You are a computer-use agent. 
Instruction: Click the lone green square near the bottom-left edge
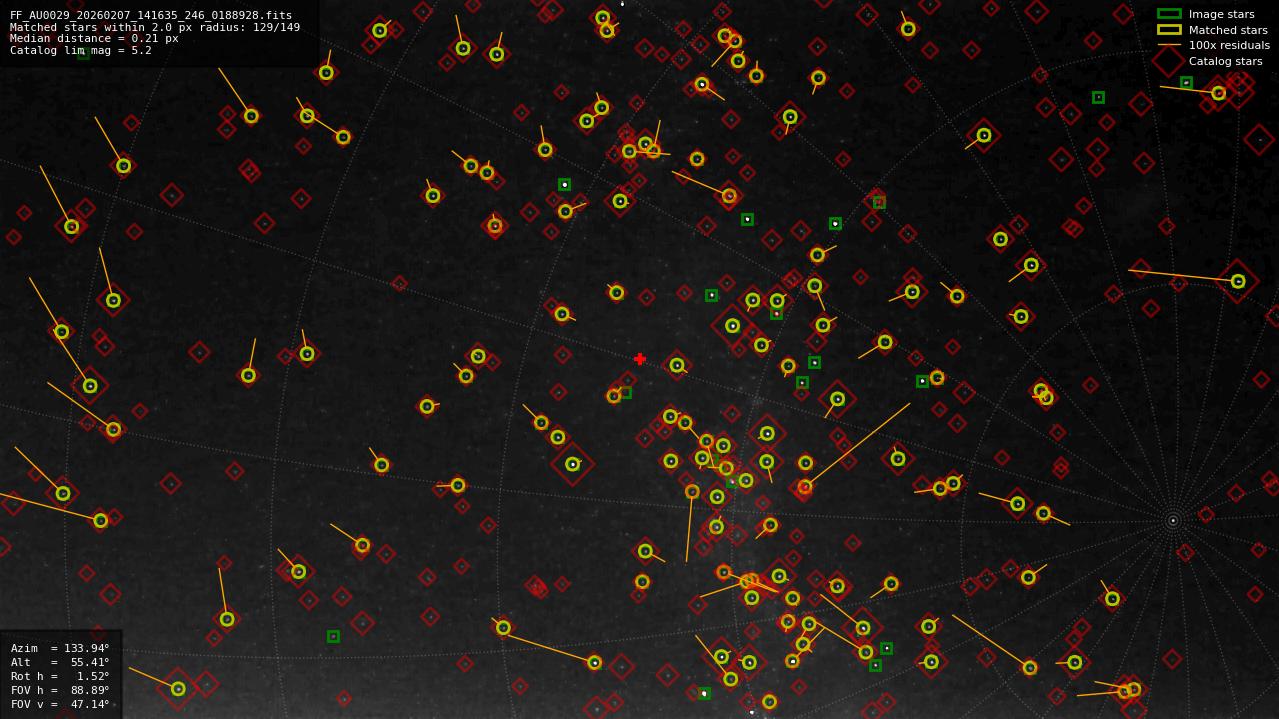point(332,635)
